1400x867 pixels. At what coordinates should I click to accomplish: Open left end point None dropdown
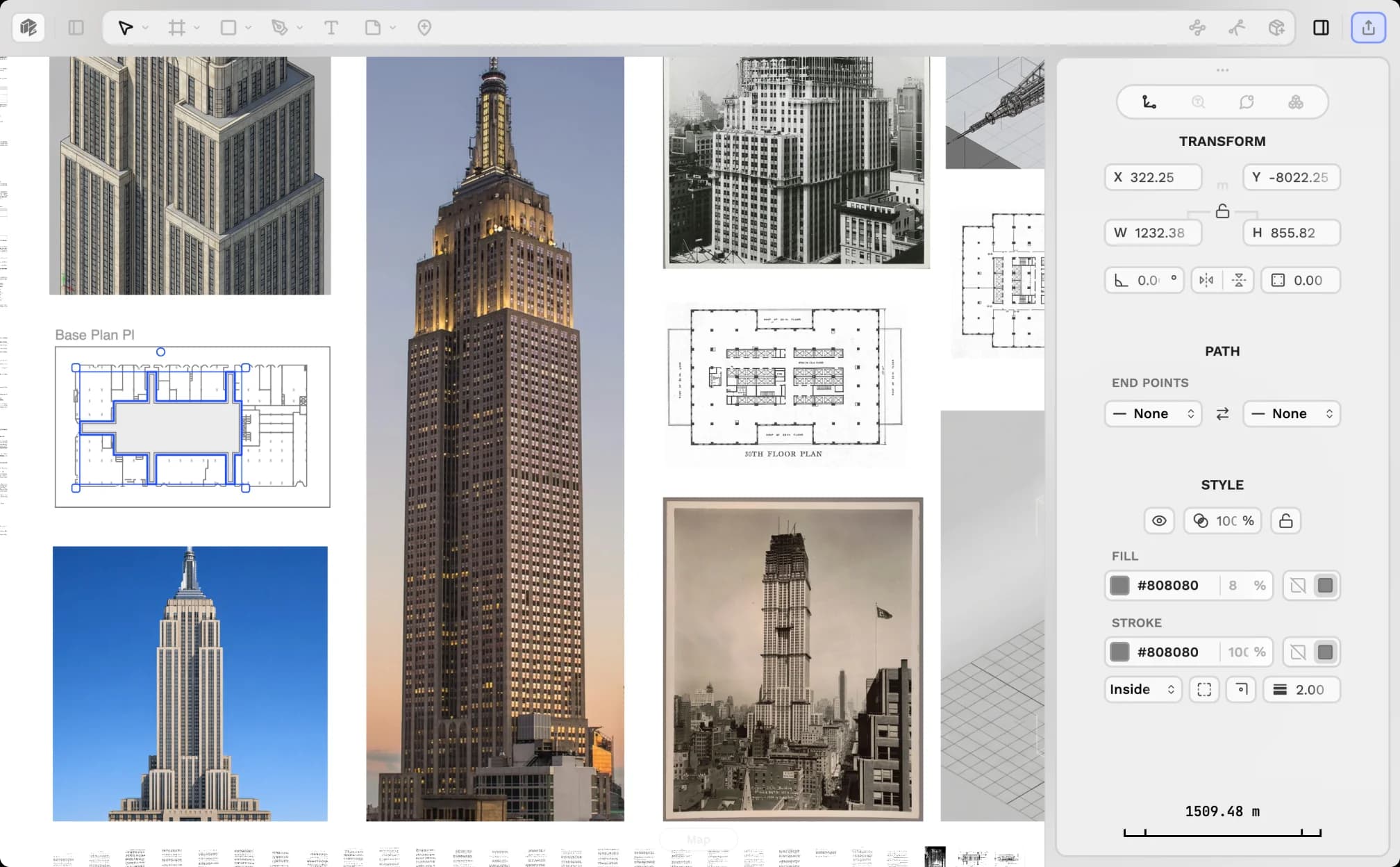point(1152,413)
